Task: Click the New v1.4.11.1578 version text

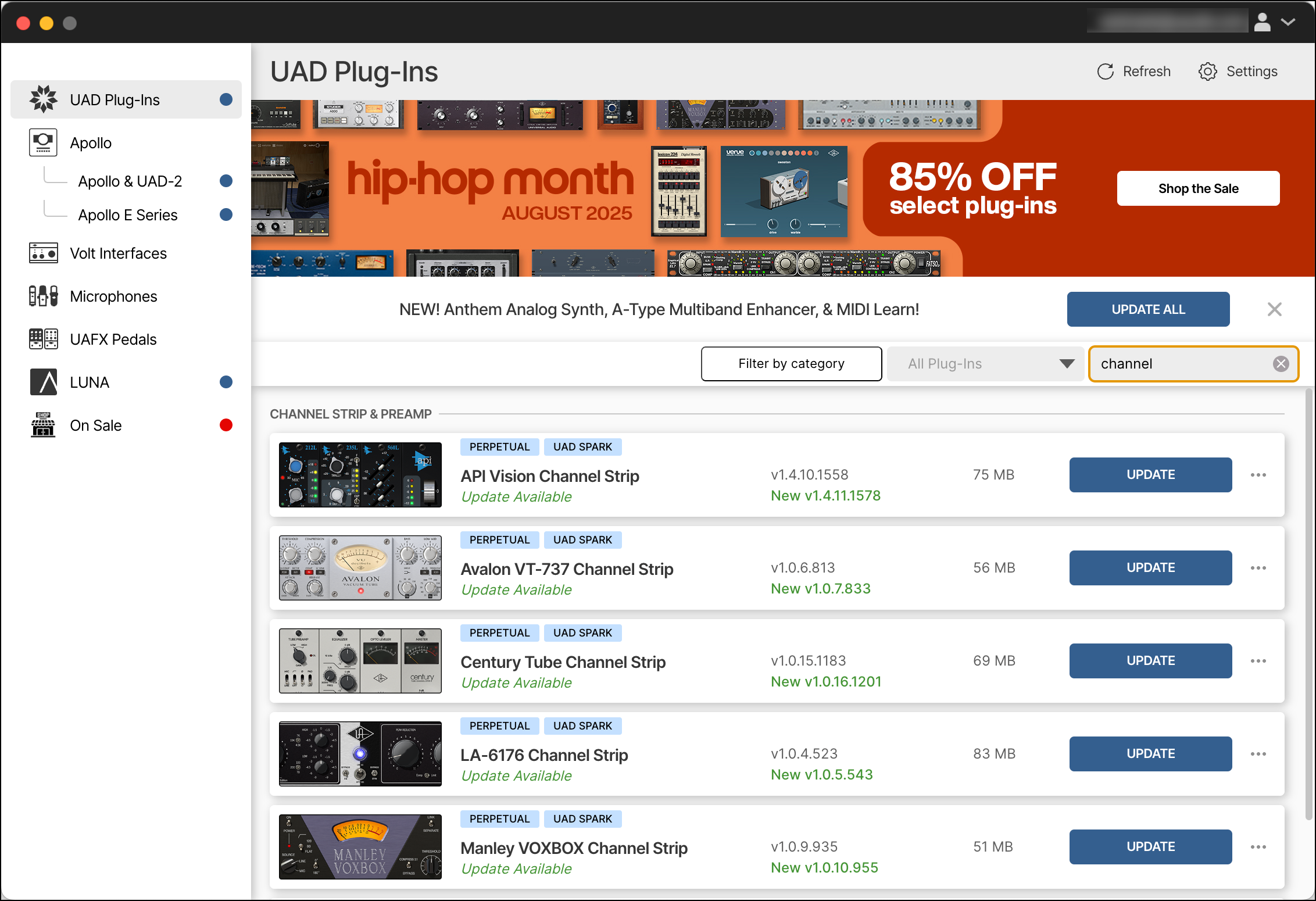Action: tap(825, 496)
